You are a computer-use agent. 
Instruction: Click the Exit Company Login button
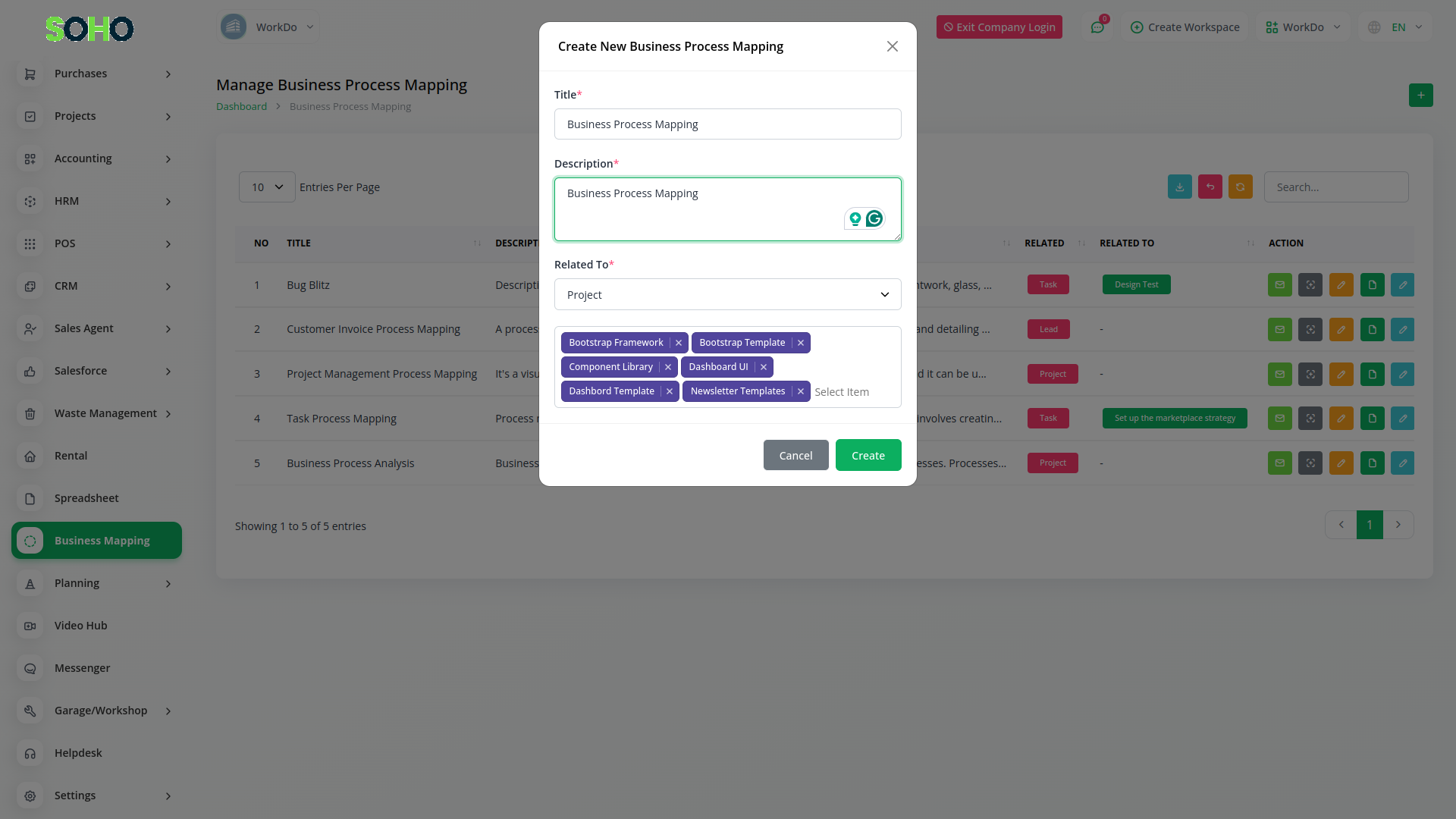coord(999,27)
